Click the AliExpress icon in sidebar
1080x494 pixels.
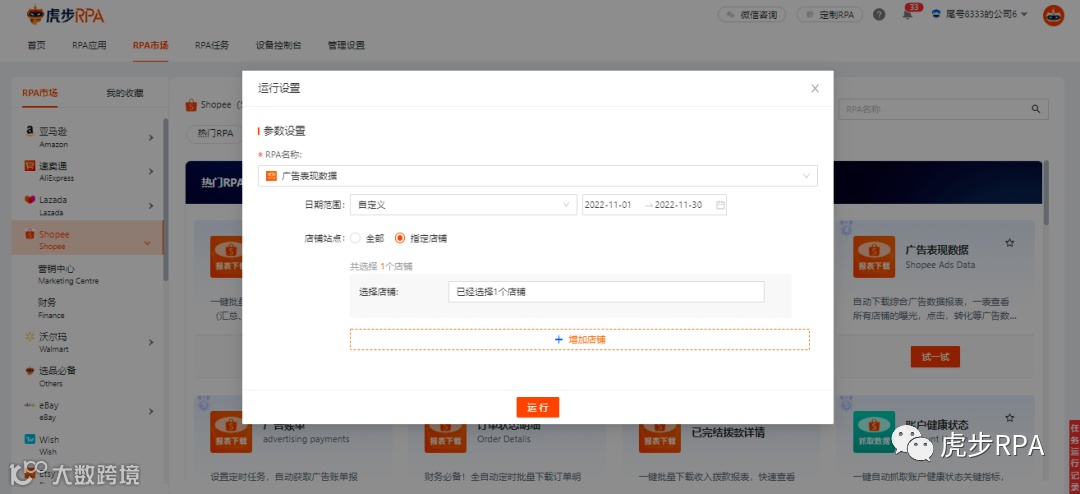pyautogui.click(x=30, y=165)
